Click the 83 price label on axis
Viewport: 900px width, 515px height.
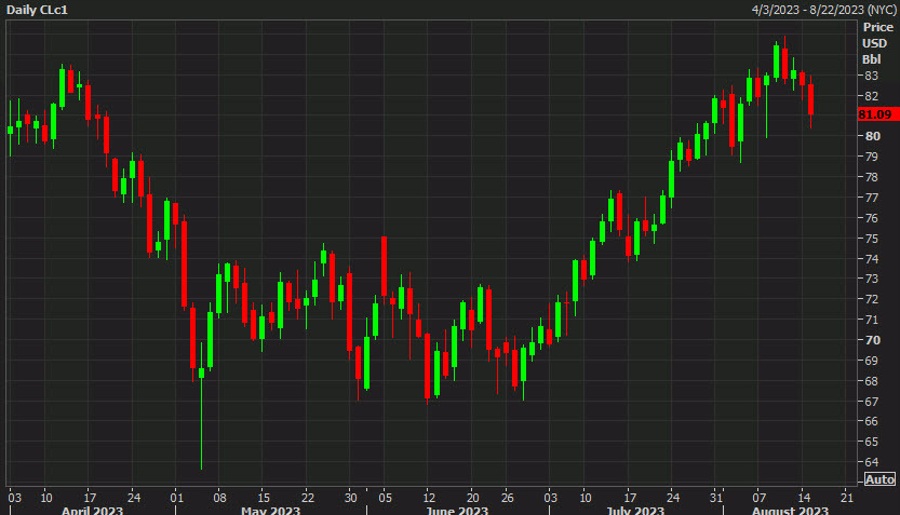[x=872, y=76]
